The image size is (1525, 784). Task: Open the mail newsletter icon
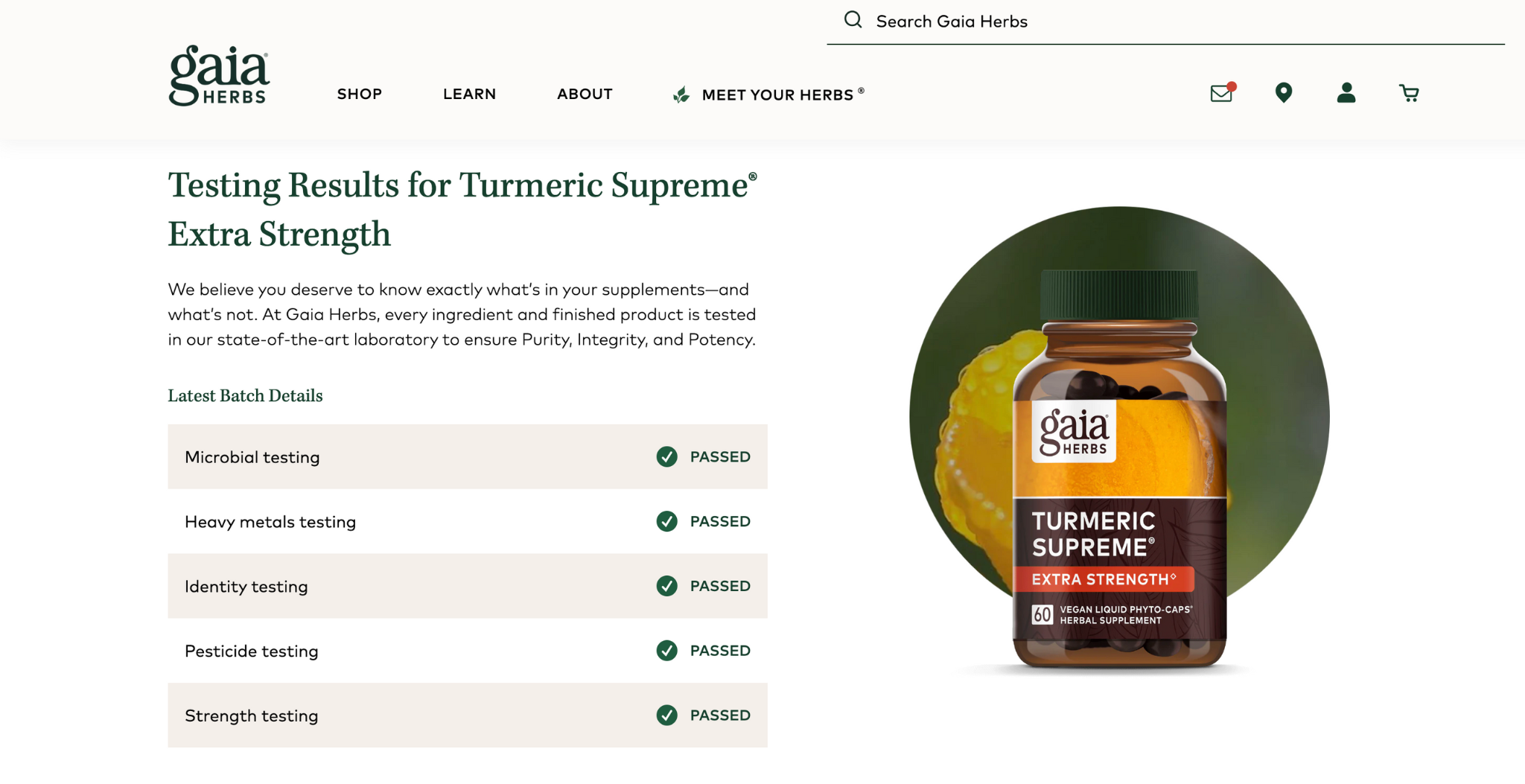(1222, 93)
